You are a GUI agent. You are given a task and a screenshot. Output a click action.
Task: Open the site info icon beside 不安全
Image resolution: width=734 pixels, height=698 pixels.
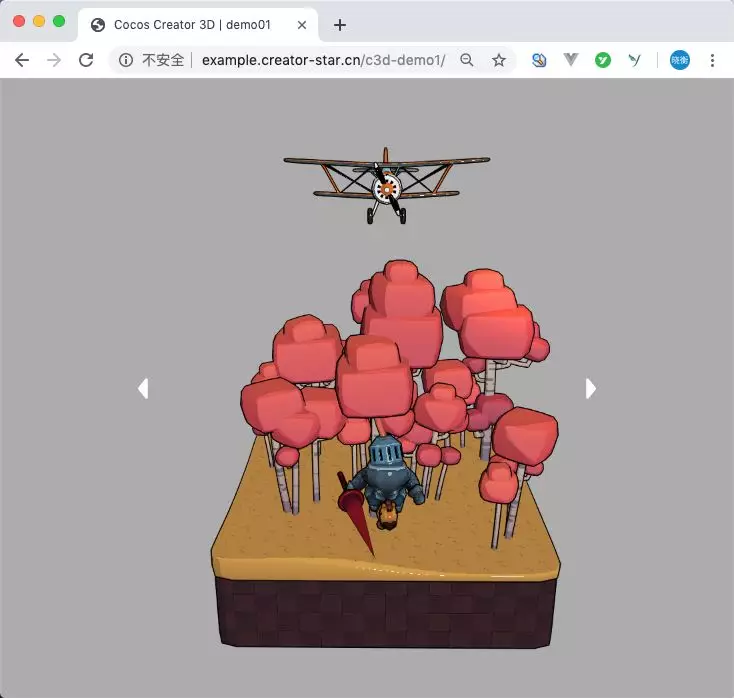point(125,60)
